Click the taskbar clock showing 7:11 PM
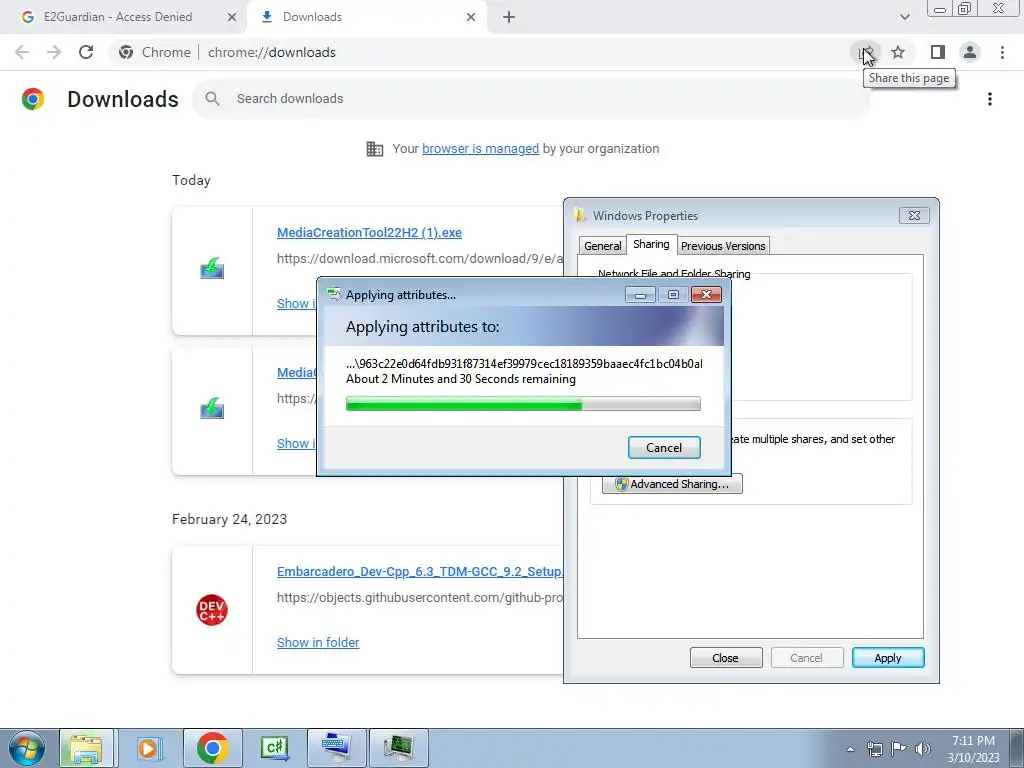The height and width of the screenshot is (768, 1024). (x=973, y=749)
